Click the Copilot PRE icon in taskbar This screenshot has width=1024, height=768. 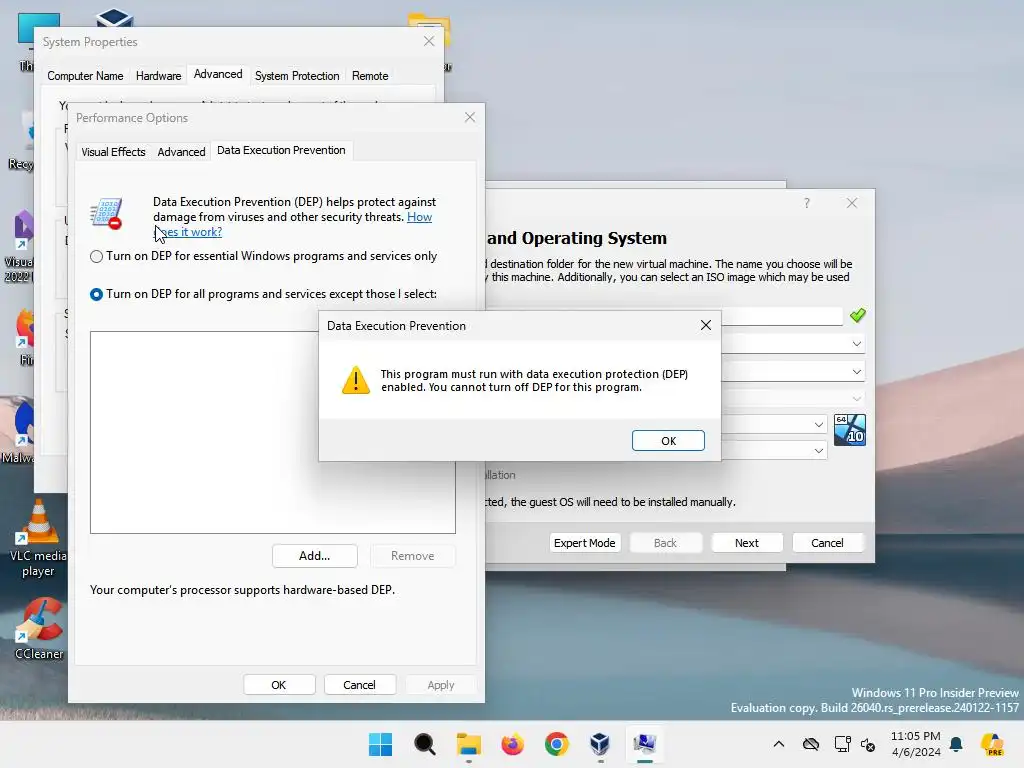click(993, 744)
